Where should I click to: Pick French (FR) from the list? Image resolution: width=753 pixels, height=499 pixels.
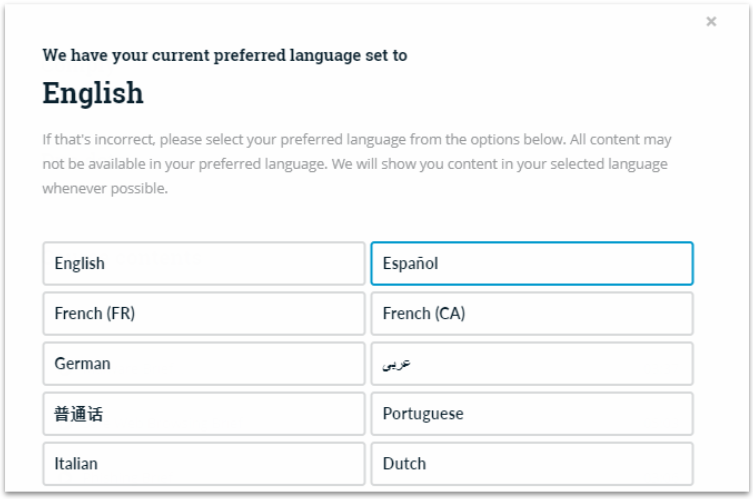point(204,314)
